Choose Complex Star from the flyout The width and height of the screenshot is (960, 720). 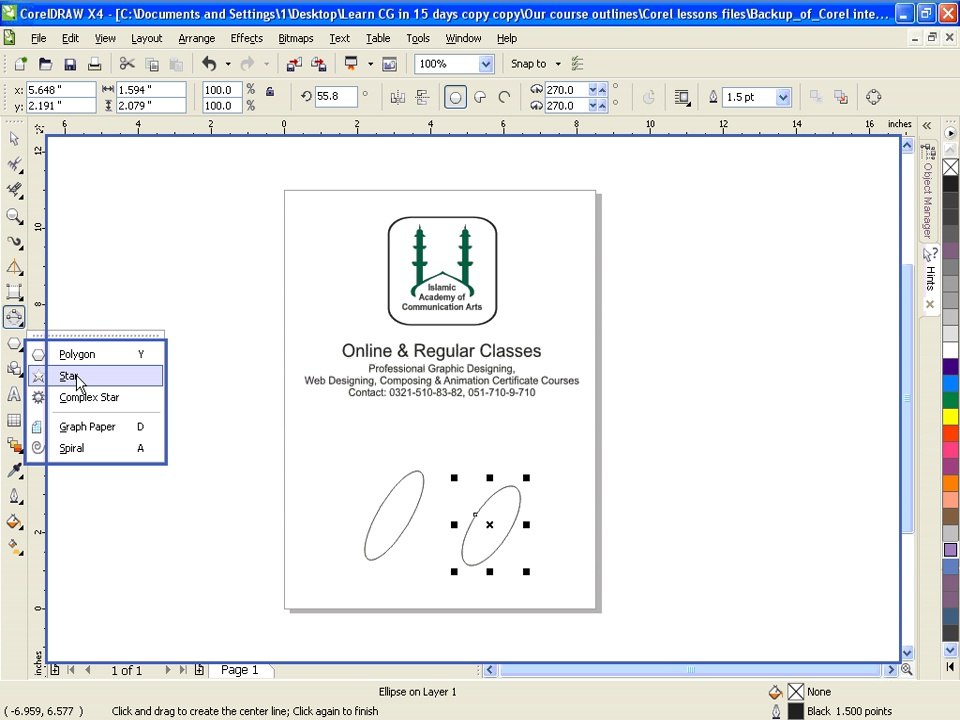click(96, 397)
